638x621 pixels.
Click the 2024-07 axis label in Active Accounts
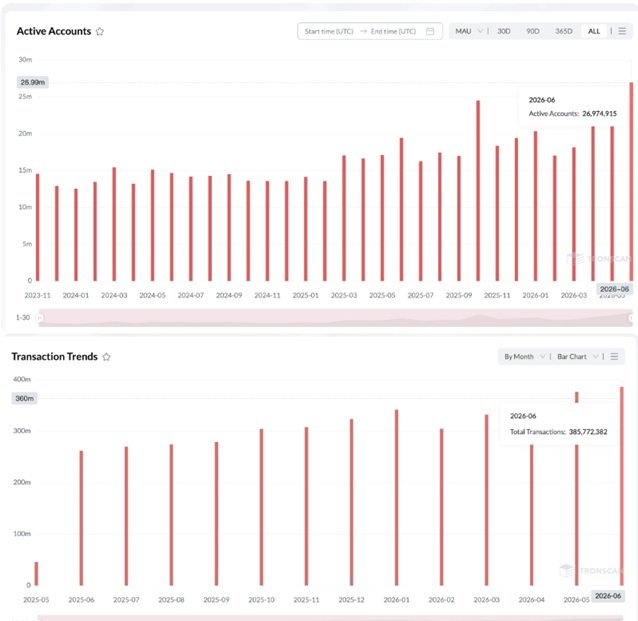191,295
